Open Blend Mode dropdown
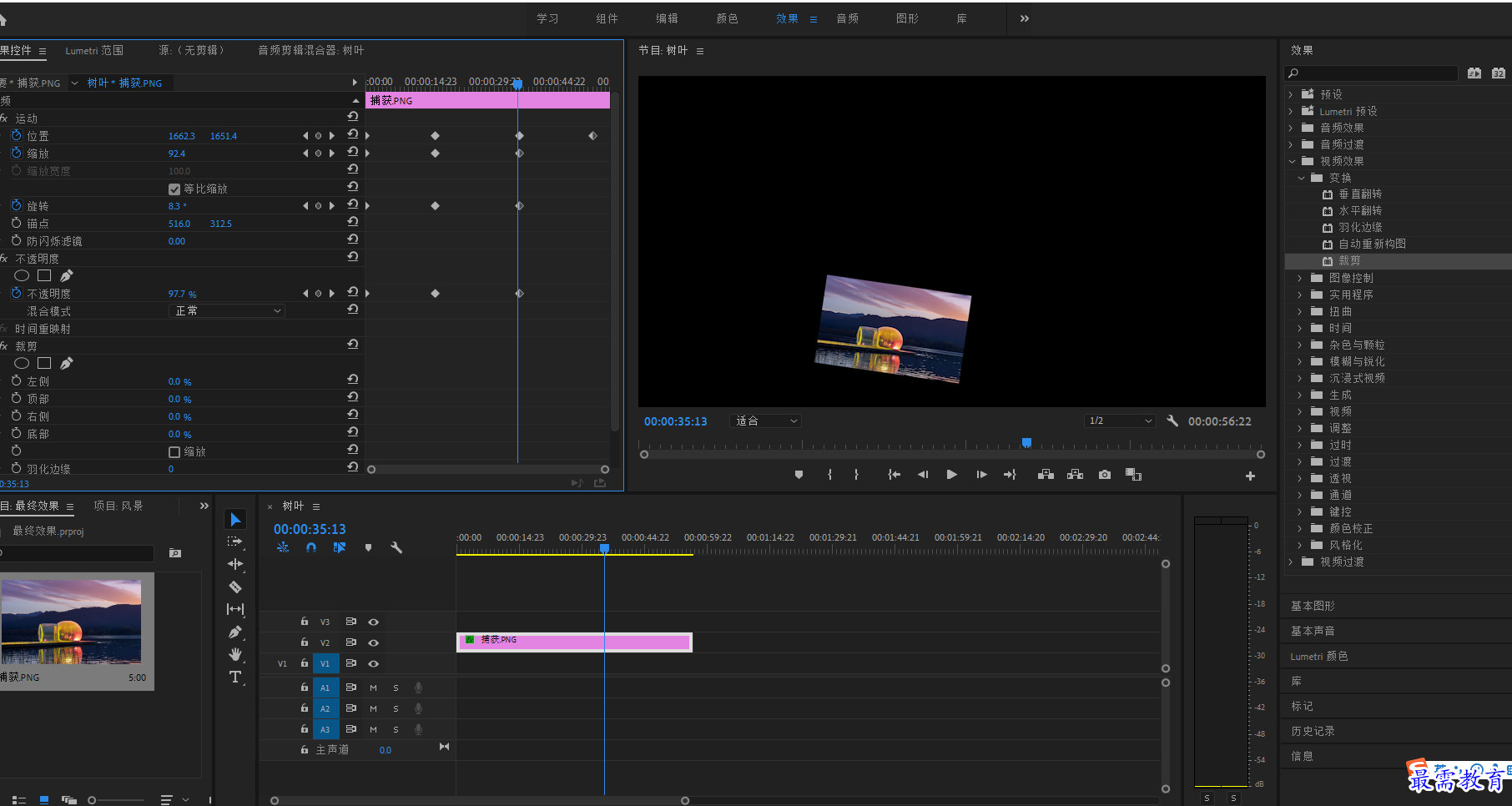Screen dimensions: 1512x806 click(x=226, y=310)
